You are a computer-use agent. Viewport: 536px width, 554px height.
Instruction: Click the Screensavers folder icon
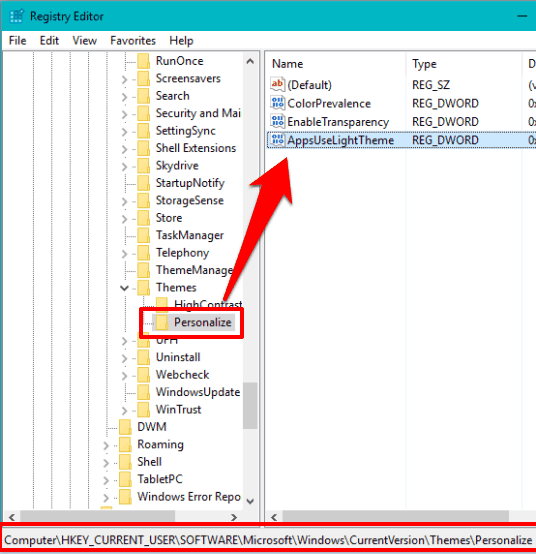coord(144,78)
